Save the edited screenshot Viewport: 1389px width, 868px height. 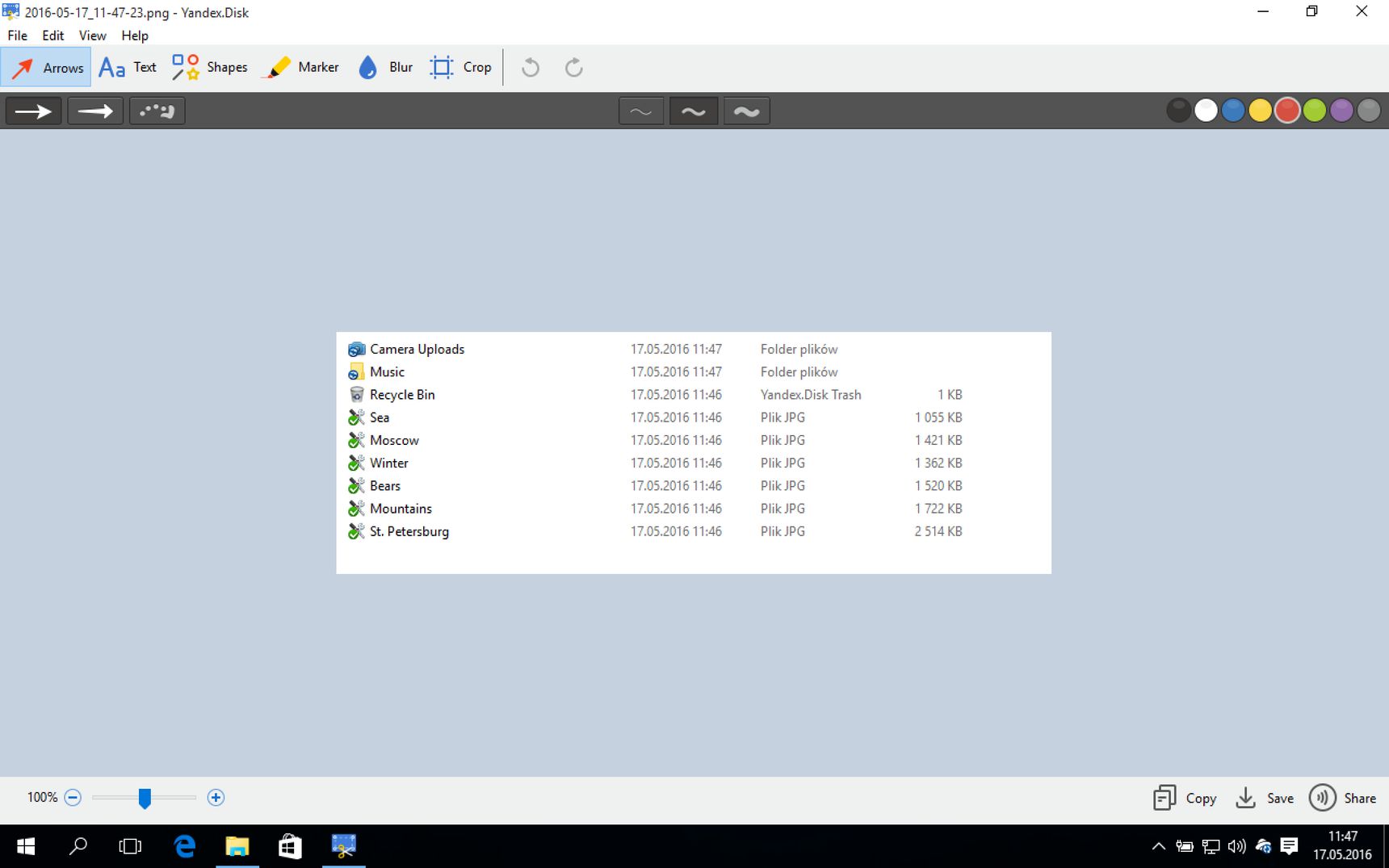point(1265,798)
